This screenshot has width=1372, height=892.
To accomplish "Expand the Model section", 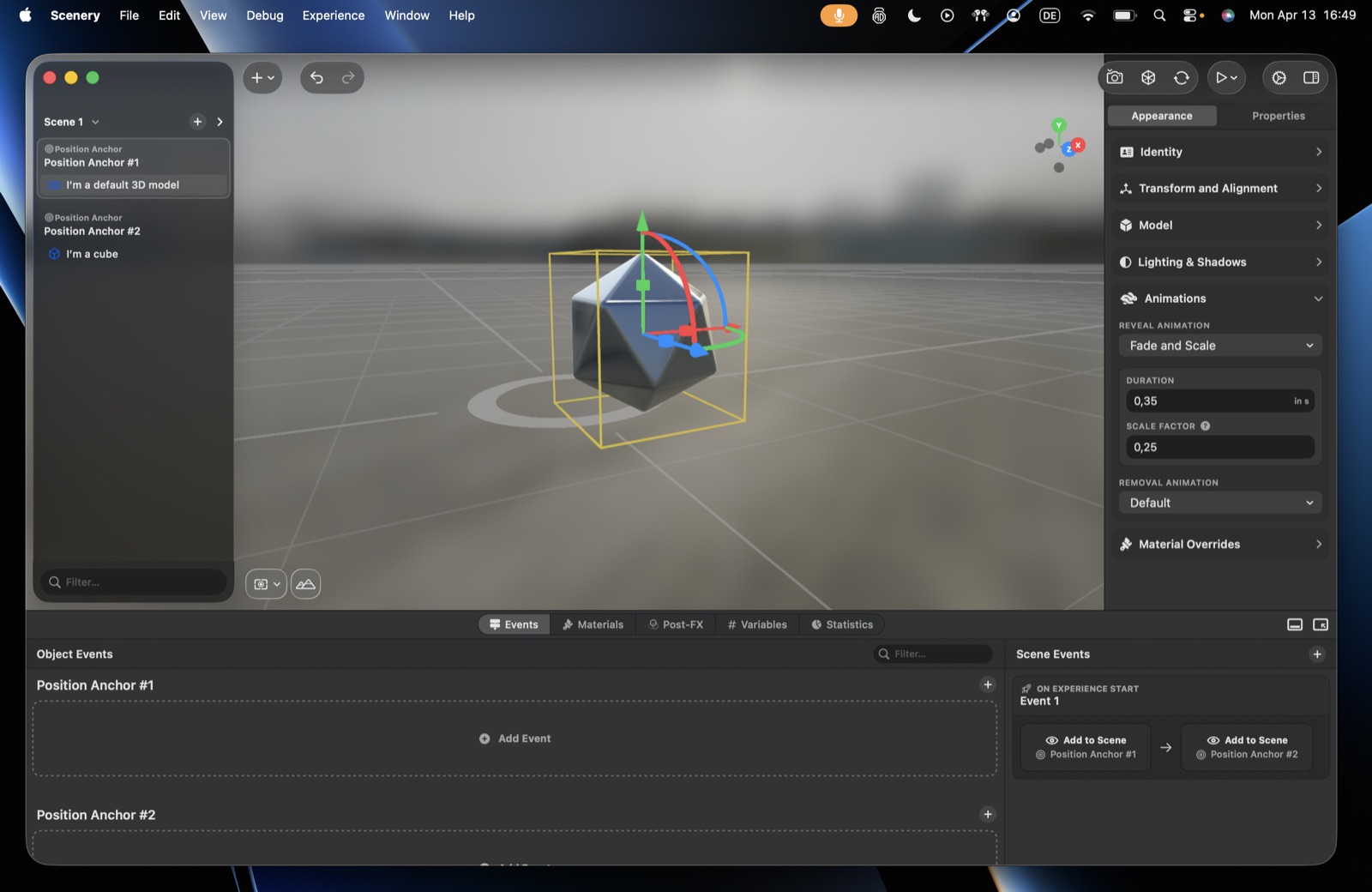I will 1220,226.
